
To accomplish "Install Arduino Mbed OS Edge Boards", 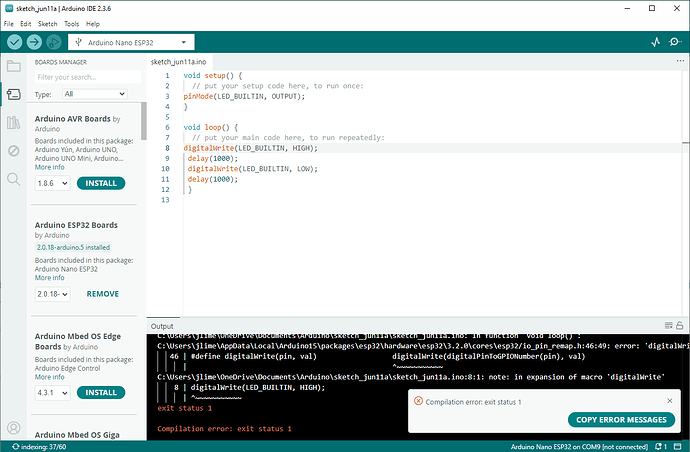I will [101, 393].
